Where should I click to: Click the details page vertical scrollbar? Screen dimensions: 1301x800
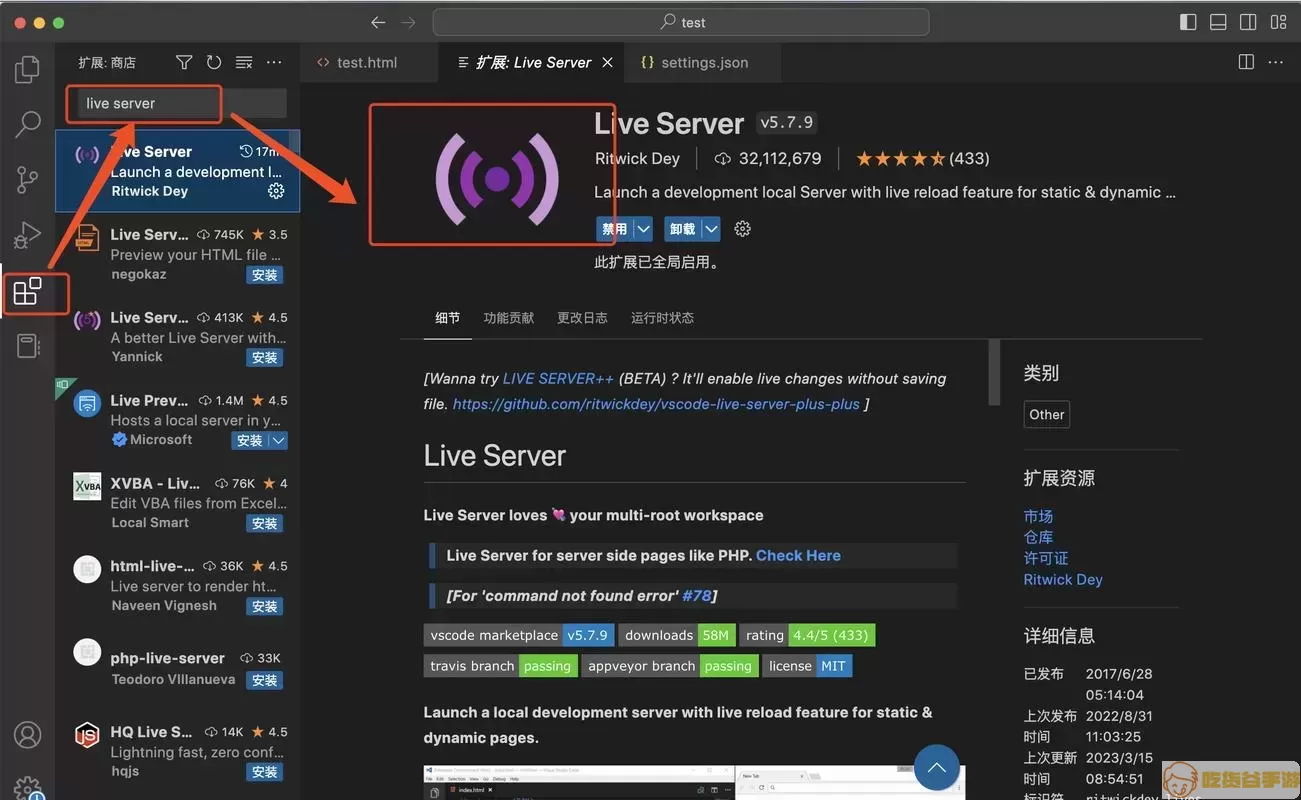[x=994, y=372]
